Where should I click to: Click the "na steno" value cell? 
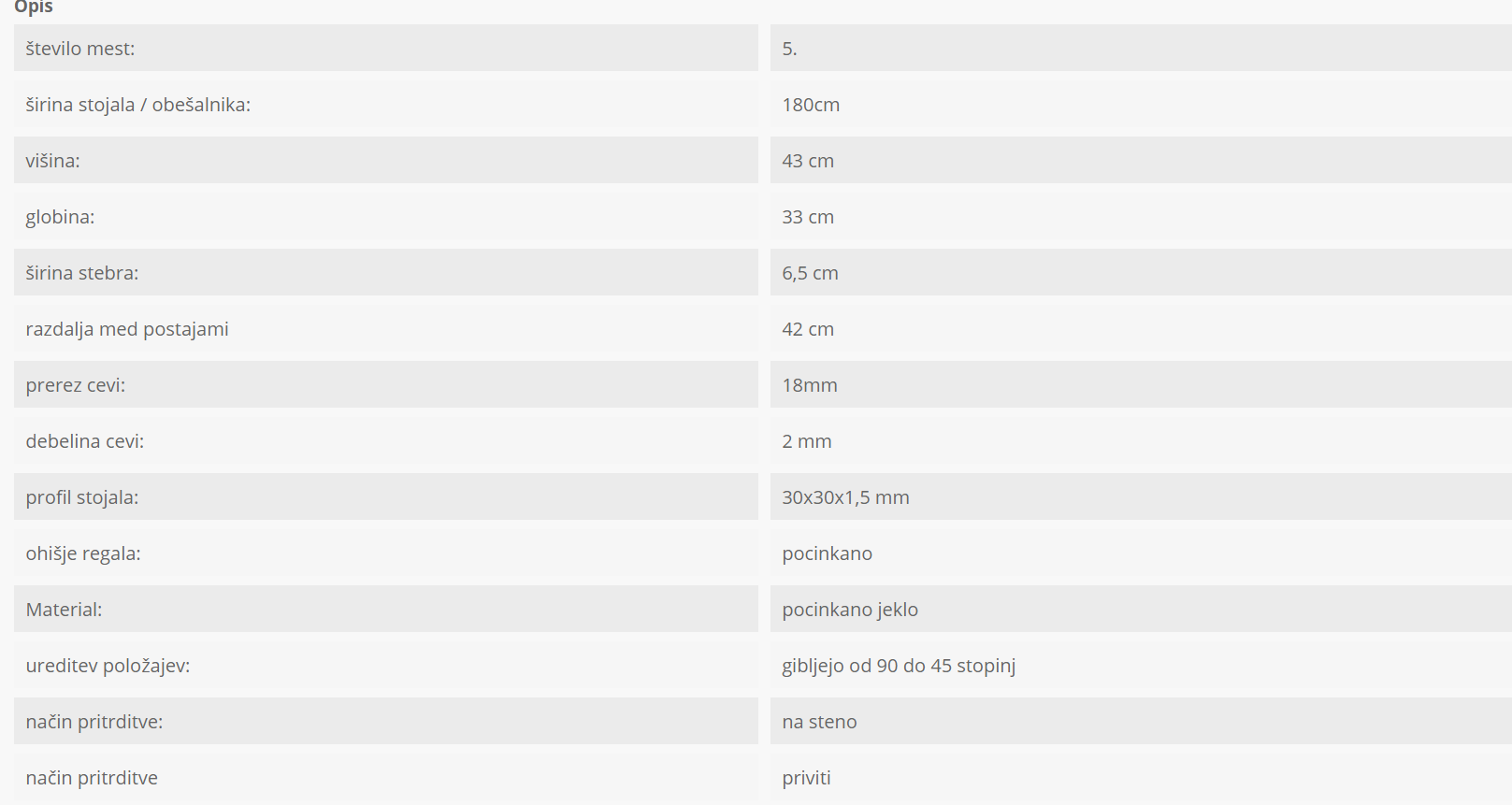(819, 722)
